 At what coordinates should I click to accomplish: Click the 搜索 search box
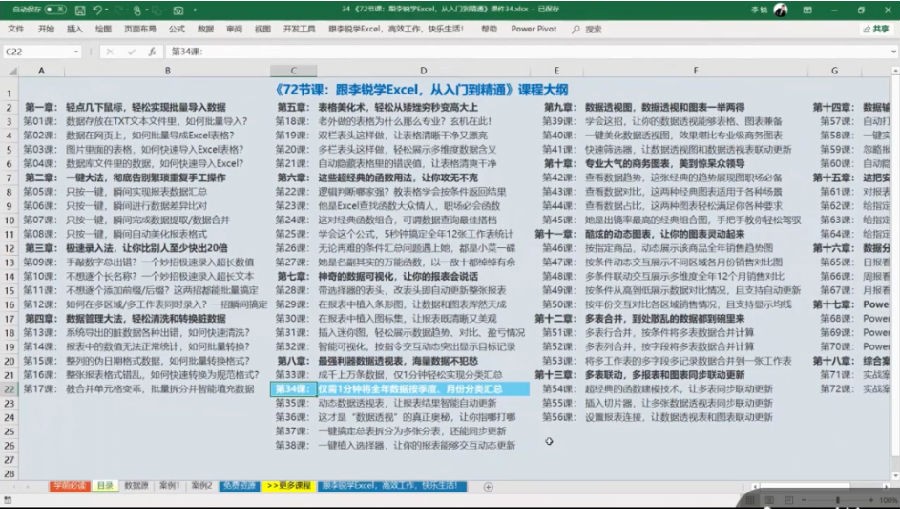(593, 29)
